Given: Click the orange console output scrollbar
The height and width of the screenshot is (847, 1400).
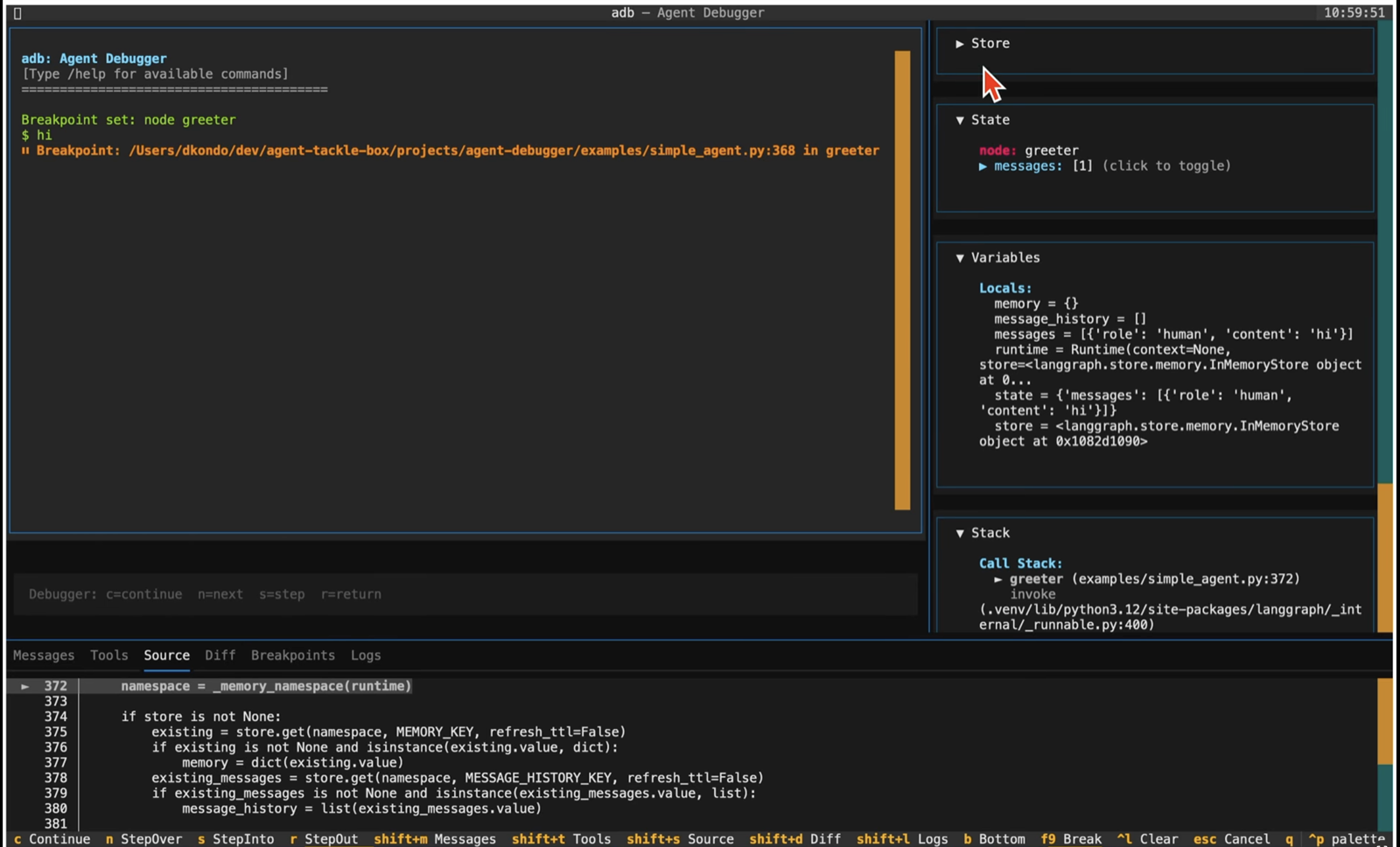Looking at the screenshot, I should (x=902, y=280).
